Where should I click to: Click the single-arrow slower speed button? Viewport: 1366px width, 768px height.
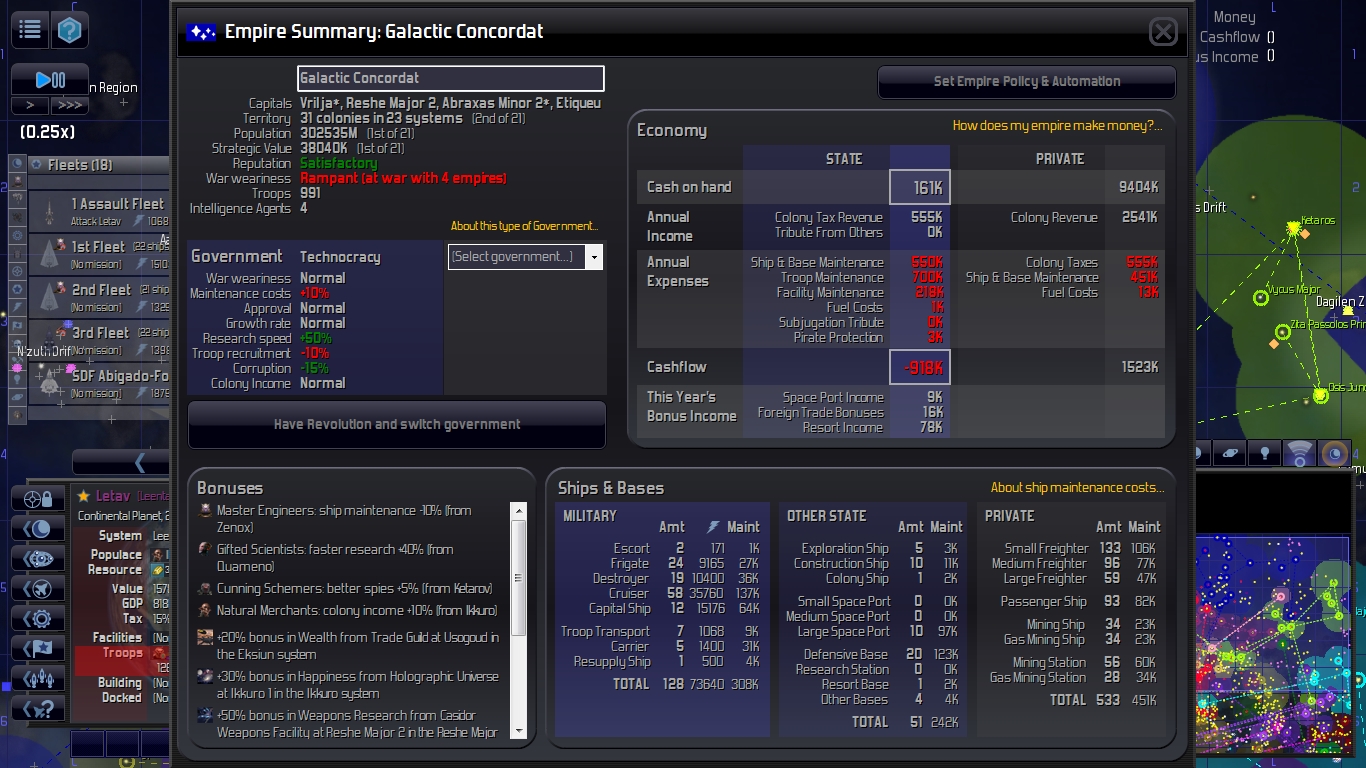pos(30,105)
